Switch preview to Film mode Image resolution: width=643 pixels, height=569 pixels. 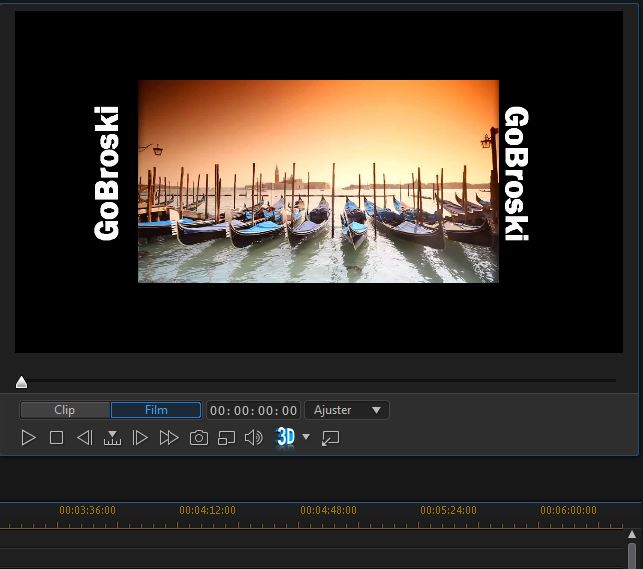156,410
